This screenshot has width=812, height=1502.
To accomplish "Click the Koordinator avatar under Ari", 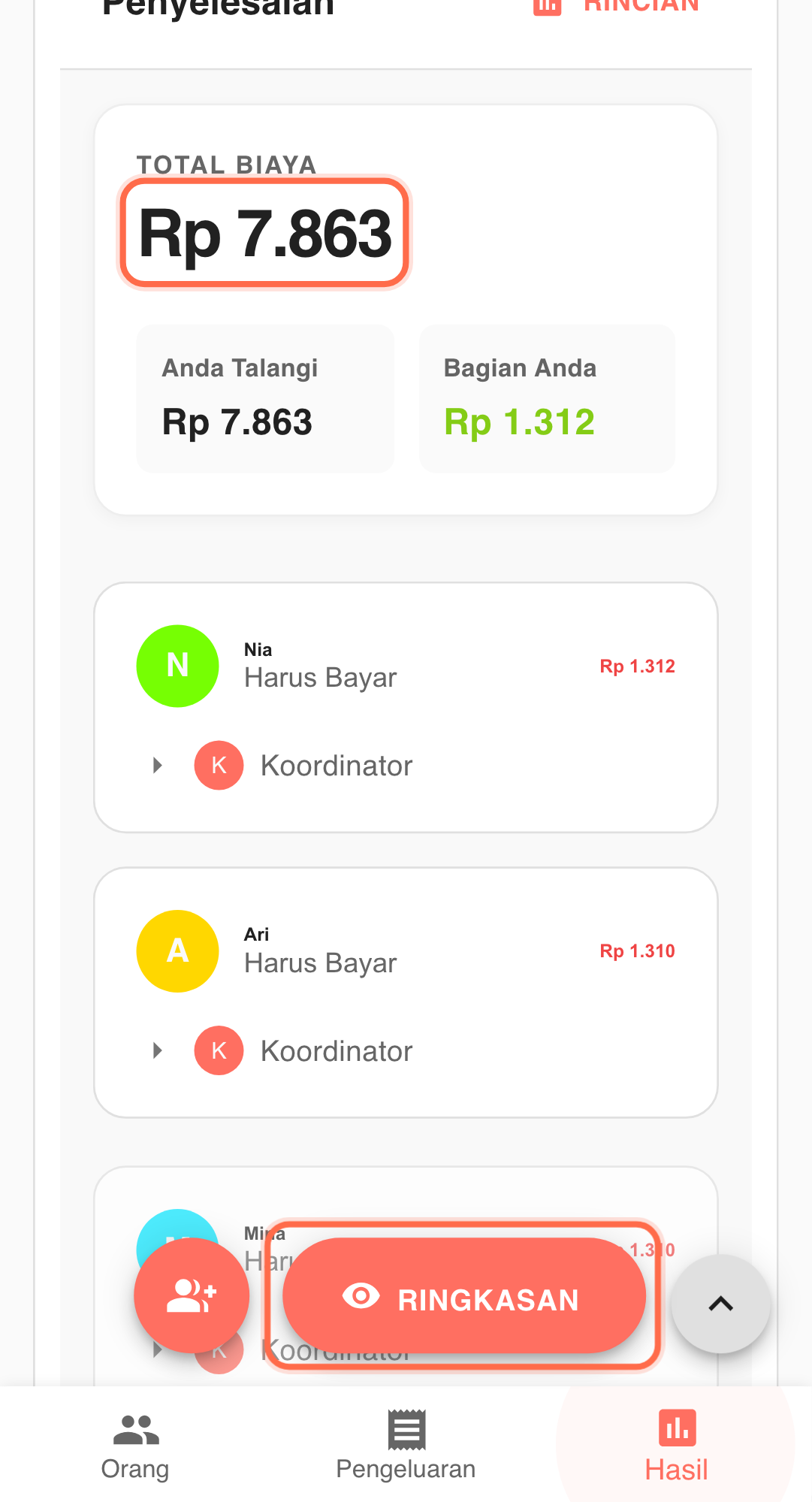I will [219, 1050].
